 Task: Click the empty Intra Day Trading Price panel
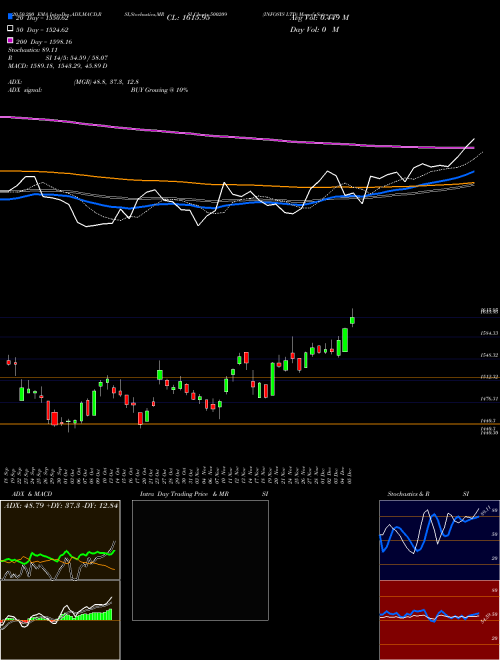pyautogui.click(x=200, y=560)
